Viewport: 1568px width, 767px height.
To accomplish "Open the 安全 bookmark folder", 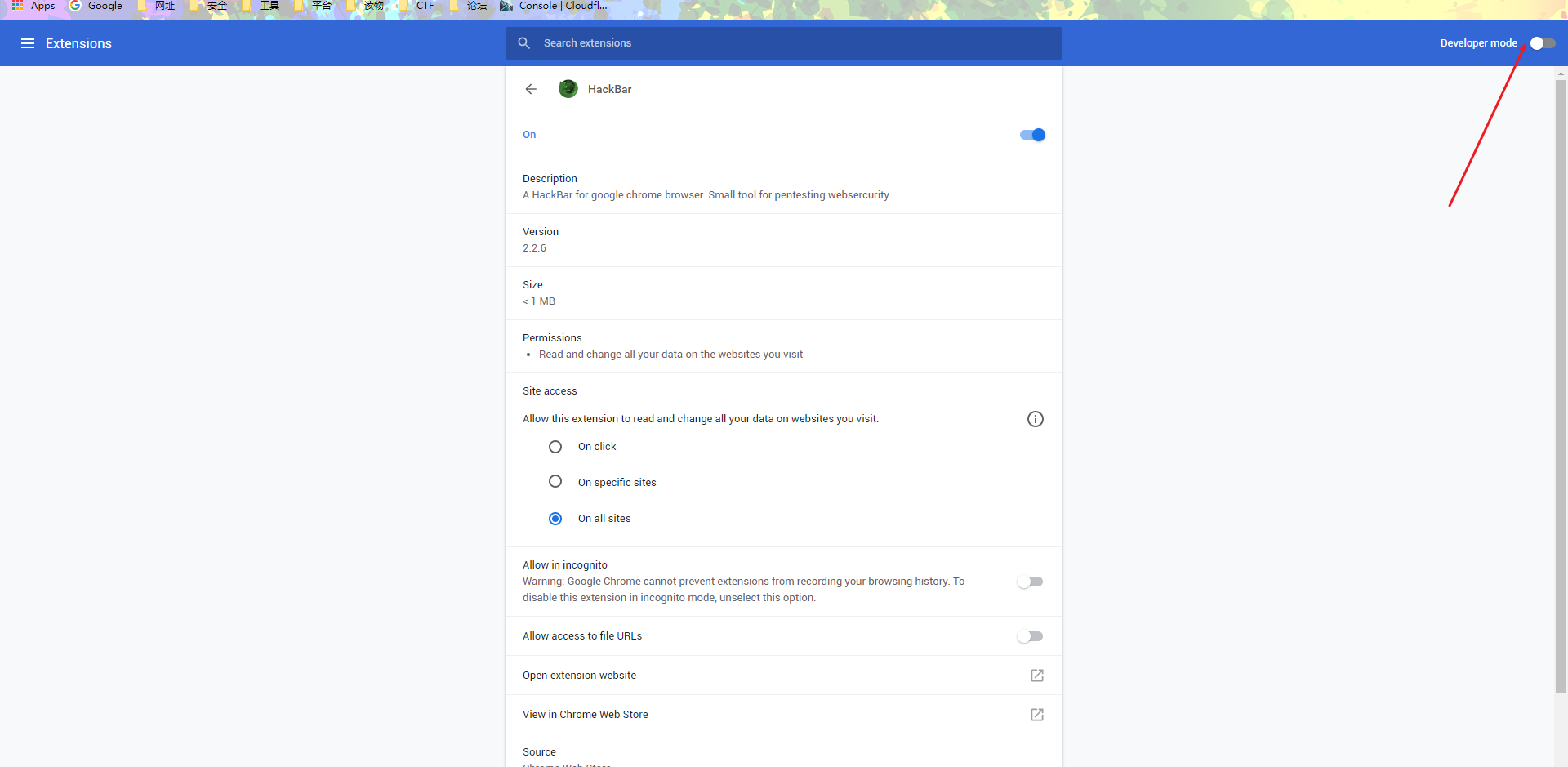I will [208, 6].
